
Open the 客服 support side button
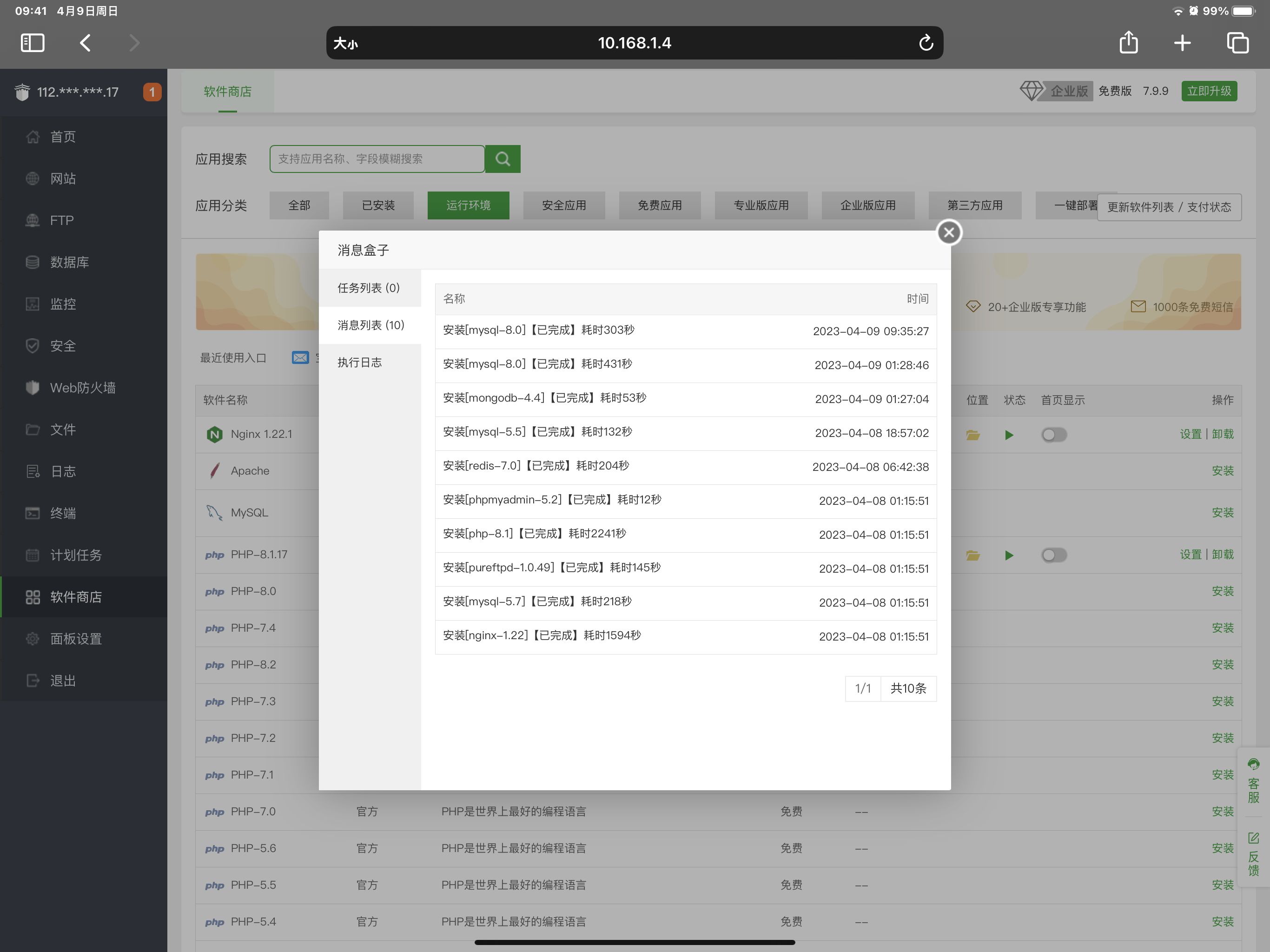tap(1253, 781)
